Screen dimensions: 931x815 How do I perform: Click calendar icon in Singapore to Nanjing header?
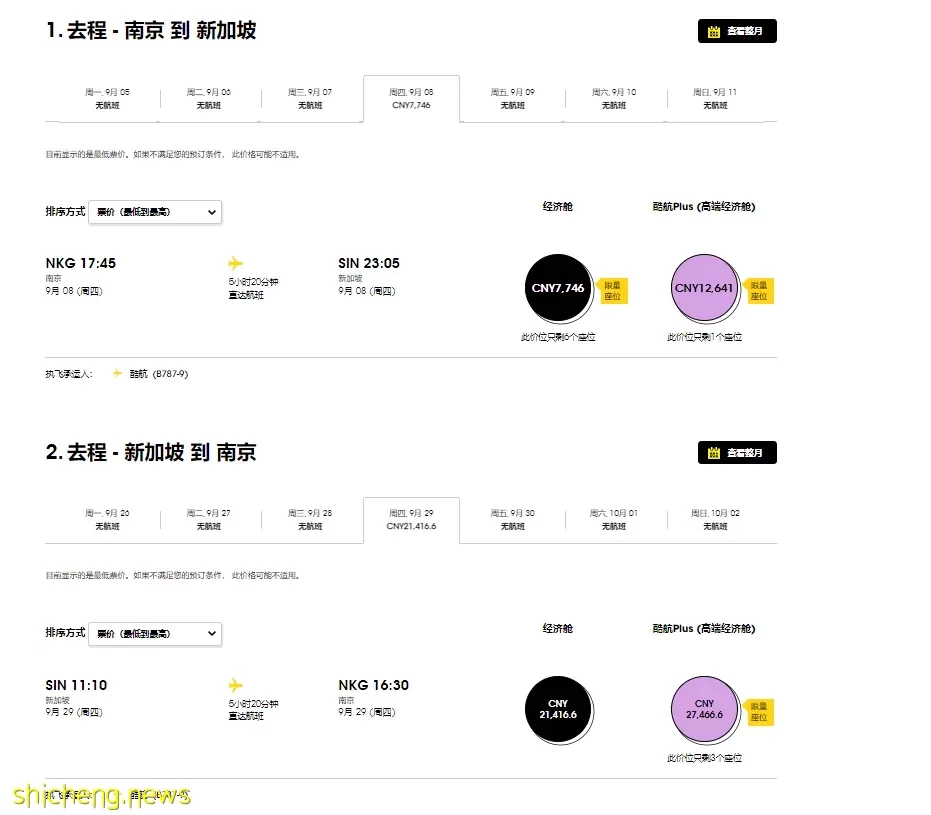click(x=714, y=453)
